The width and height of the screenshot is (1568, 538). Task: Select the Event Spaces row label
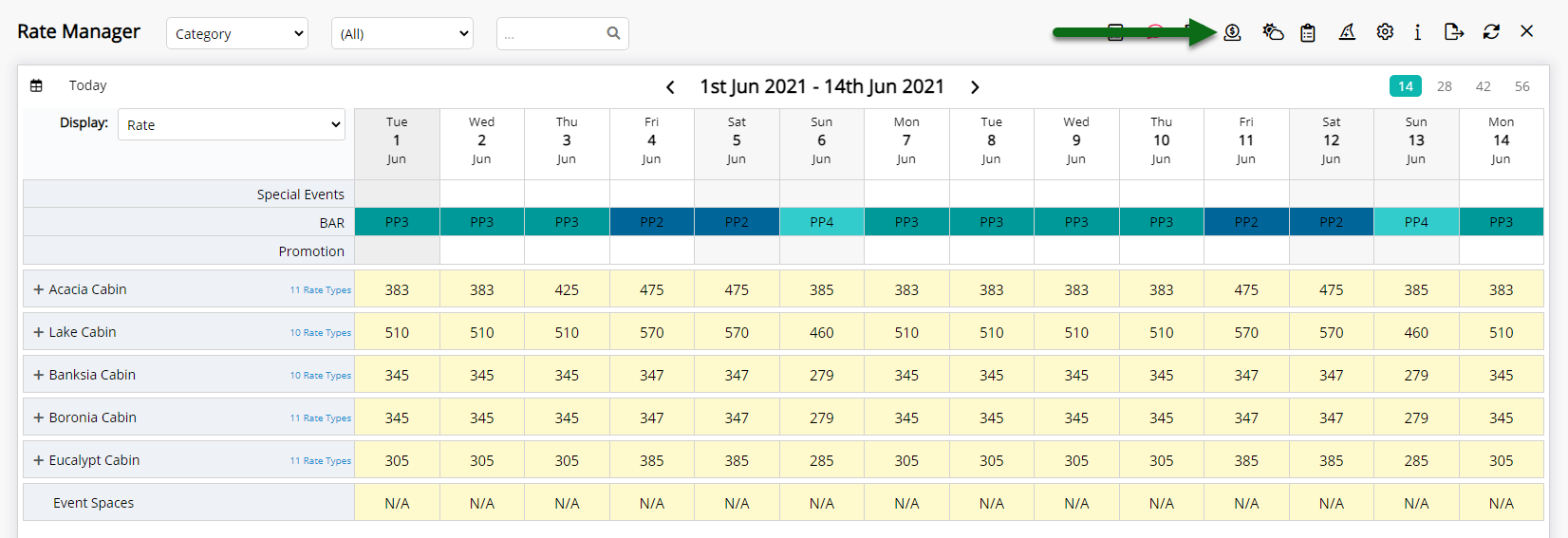tap(93, 503)
